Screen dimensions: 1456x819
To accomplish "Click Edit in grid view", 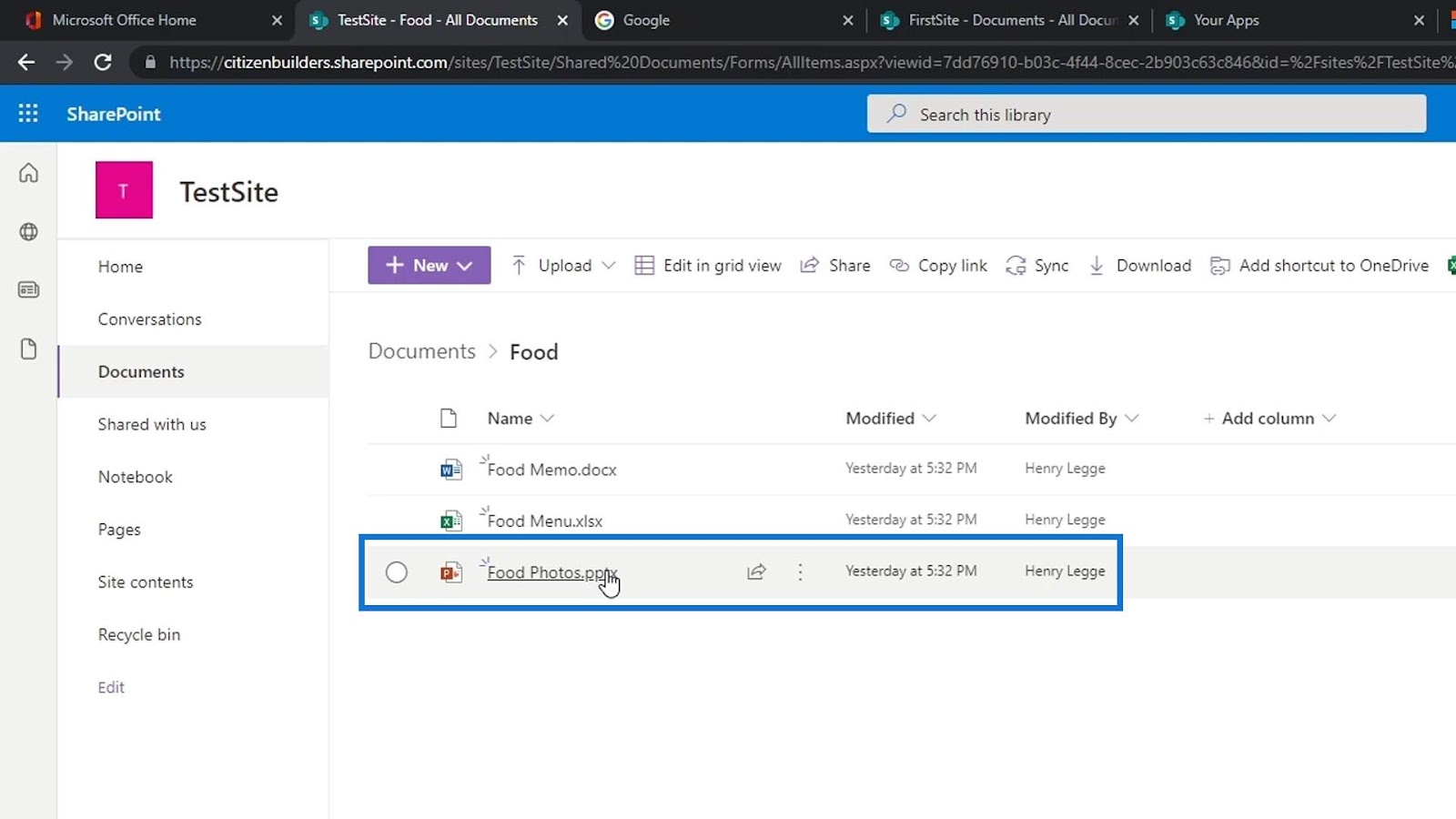I will [708, 266].
